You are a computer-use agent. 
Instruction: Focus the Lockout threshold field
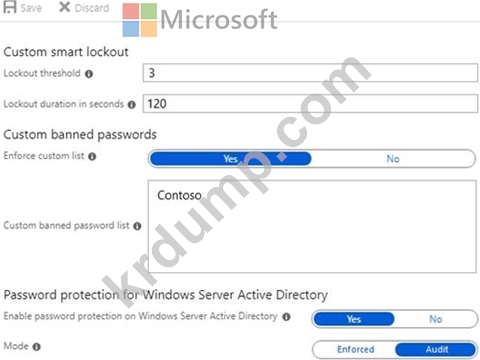(x=310, y=73)
